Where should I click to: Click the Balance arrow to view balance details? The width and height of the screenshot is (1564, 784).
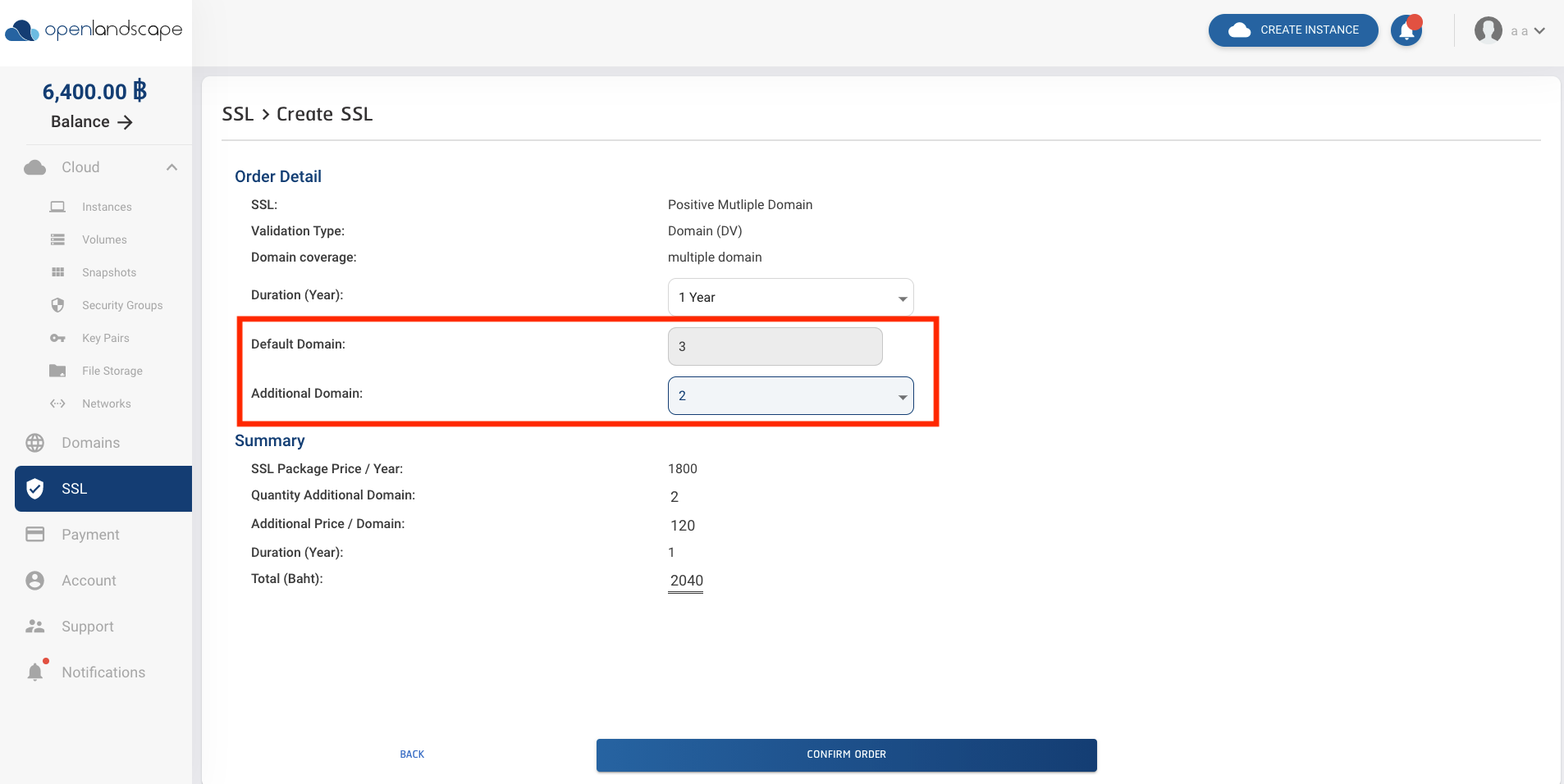[x=125, y=121]
